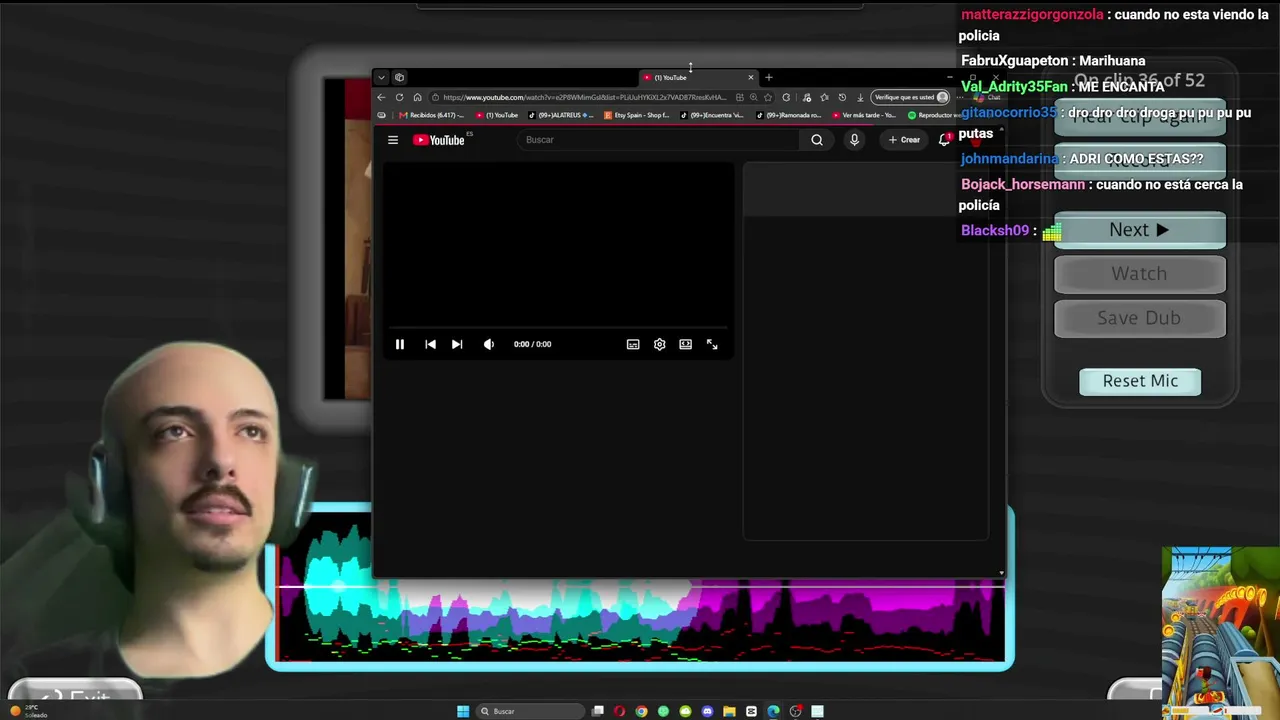
Task: Open the (1) YouTube bookmark
Action: (x=497, y=115)
